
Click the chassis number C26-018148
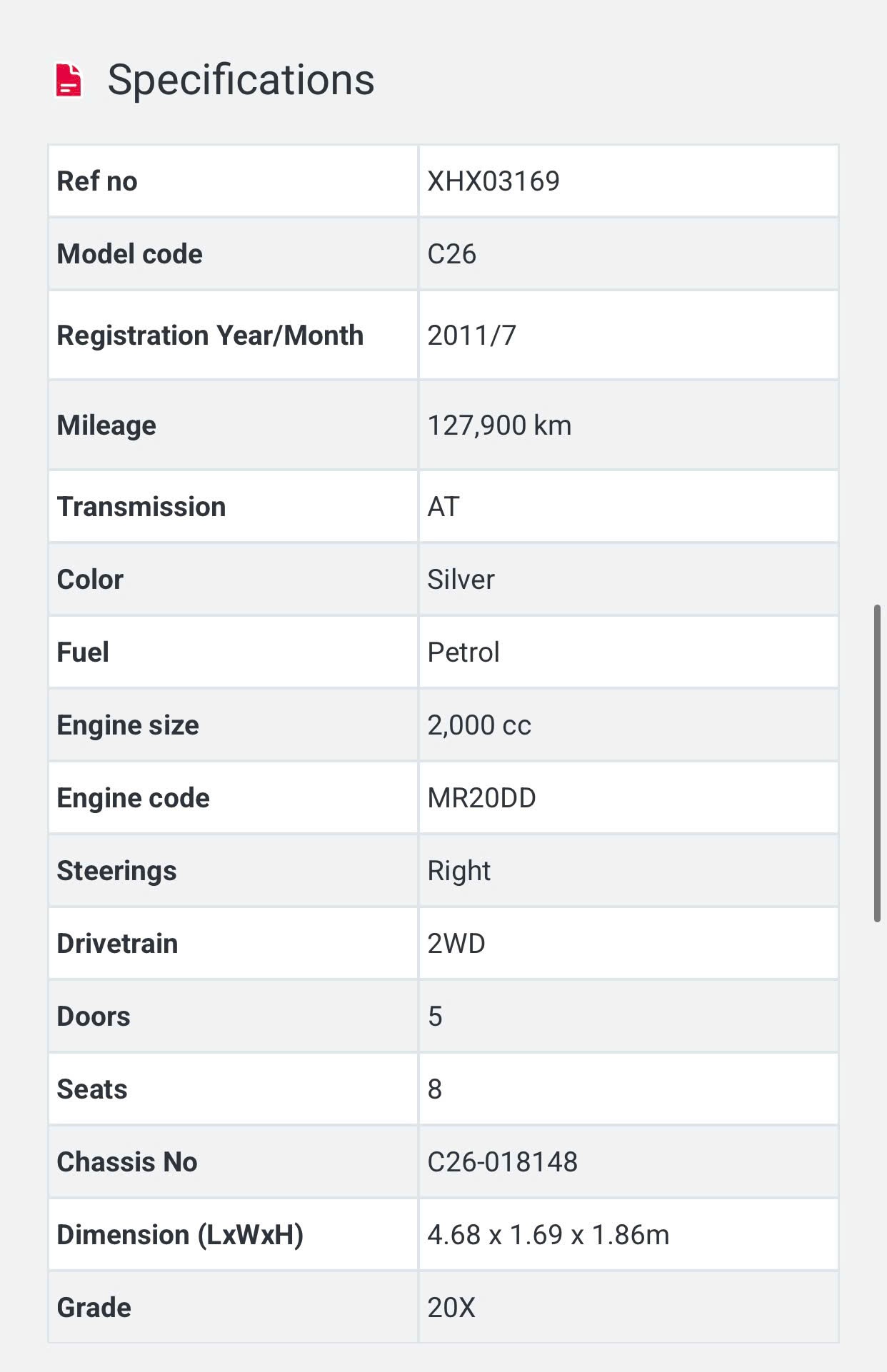[x=502, y=1162]
